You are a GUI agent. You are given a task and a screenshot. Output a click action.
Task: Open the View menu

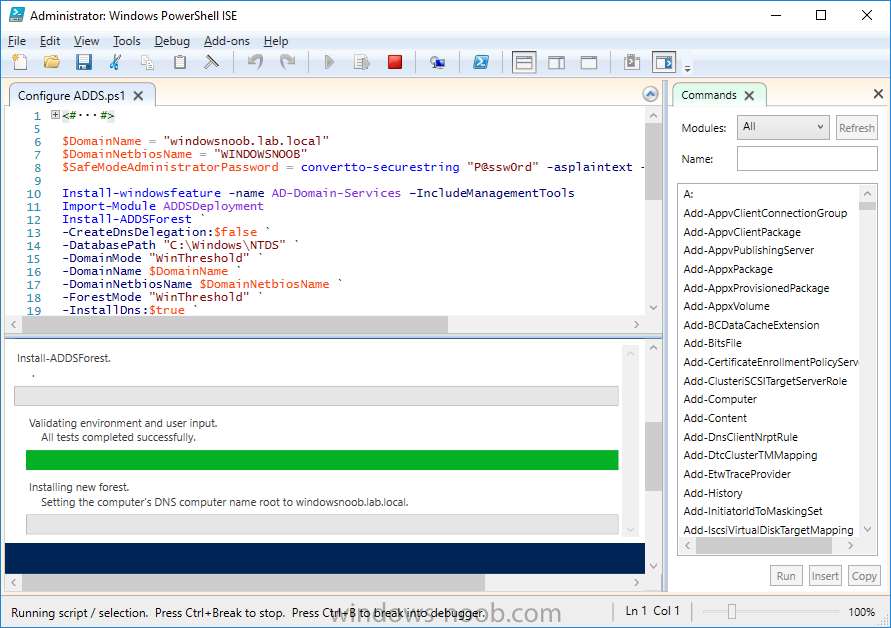point(86,41)
